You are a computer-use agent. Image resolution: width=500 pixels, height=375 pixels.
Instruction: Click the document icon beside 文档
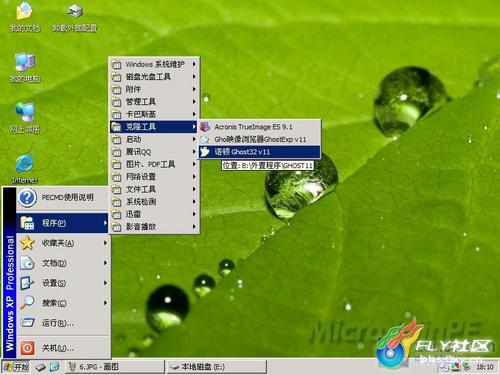[x=27, y=263]
